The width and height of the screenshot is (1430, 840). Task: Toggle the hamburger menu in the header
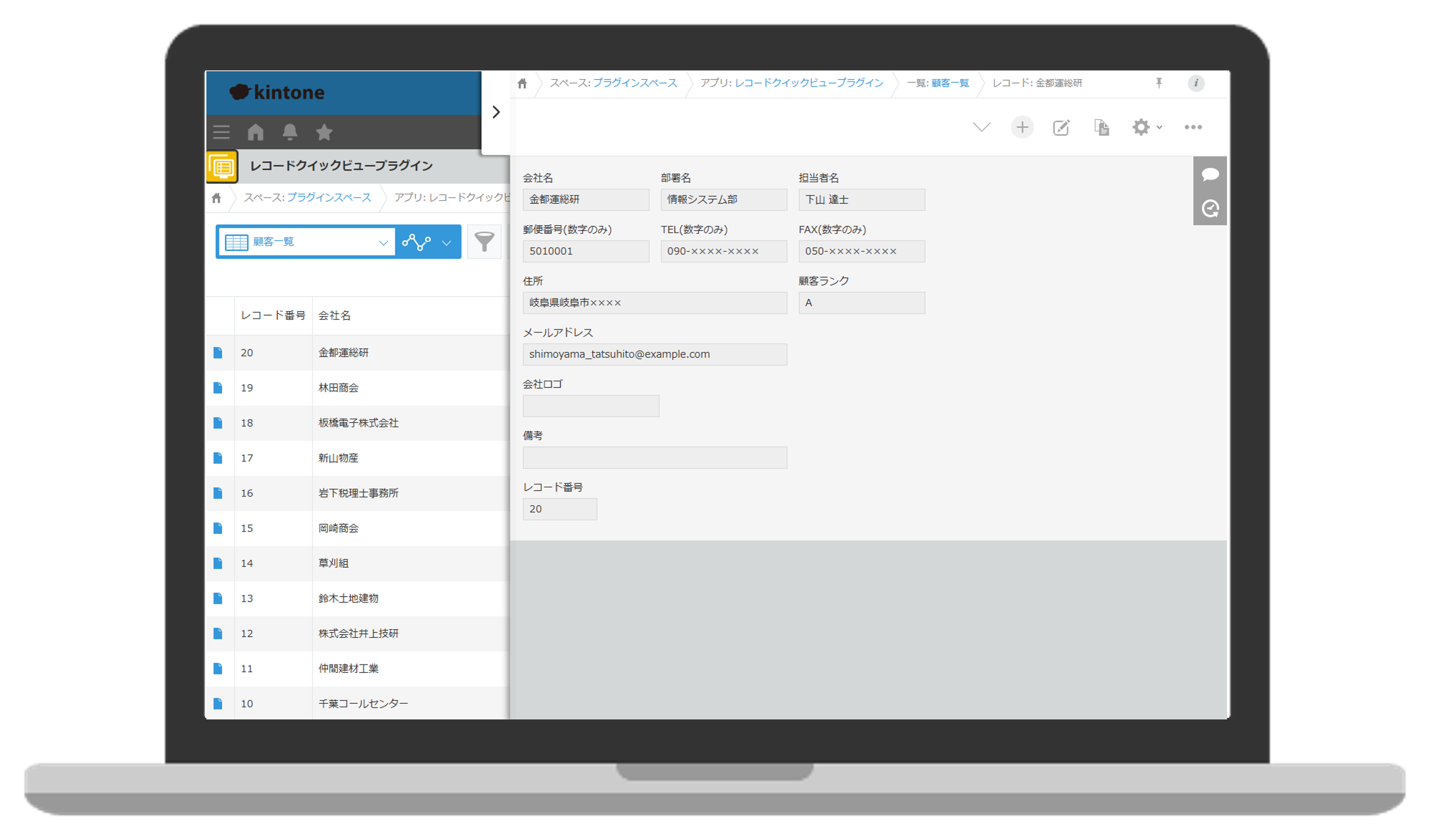point(222,132)
